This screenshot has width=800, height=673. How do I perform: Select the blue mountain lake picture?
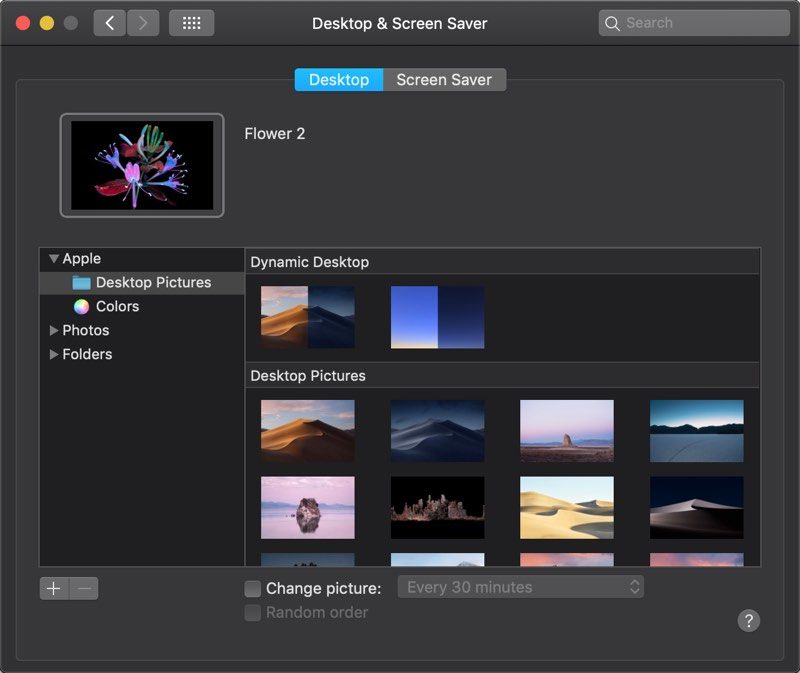click(696, 431)
